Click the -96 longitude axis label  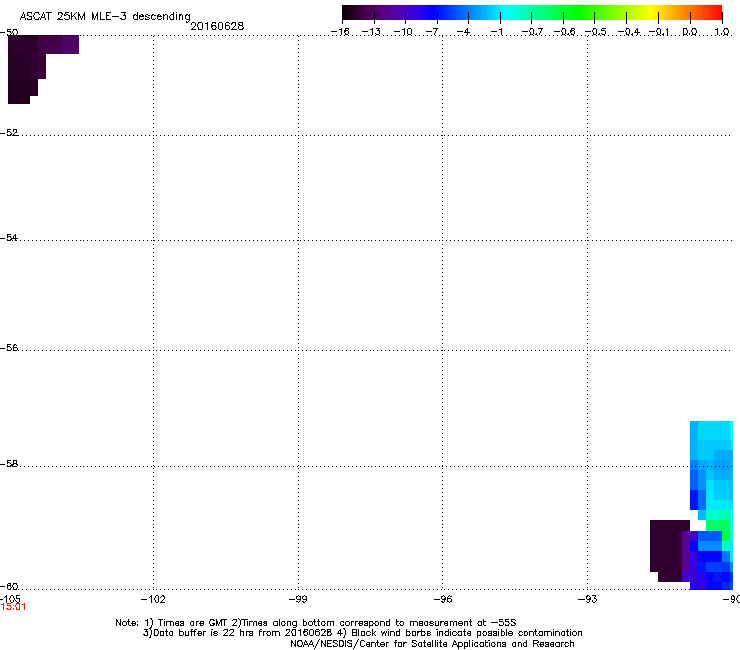click(x=443, y=599)
